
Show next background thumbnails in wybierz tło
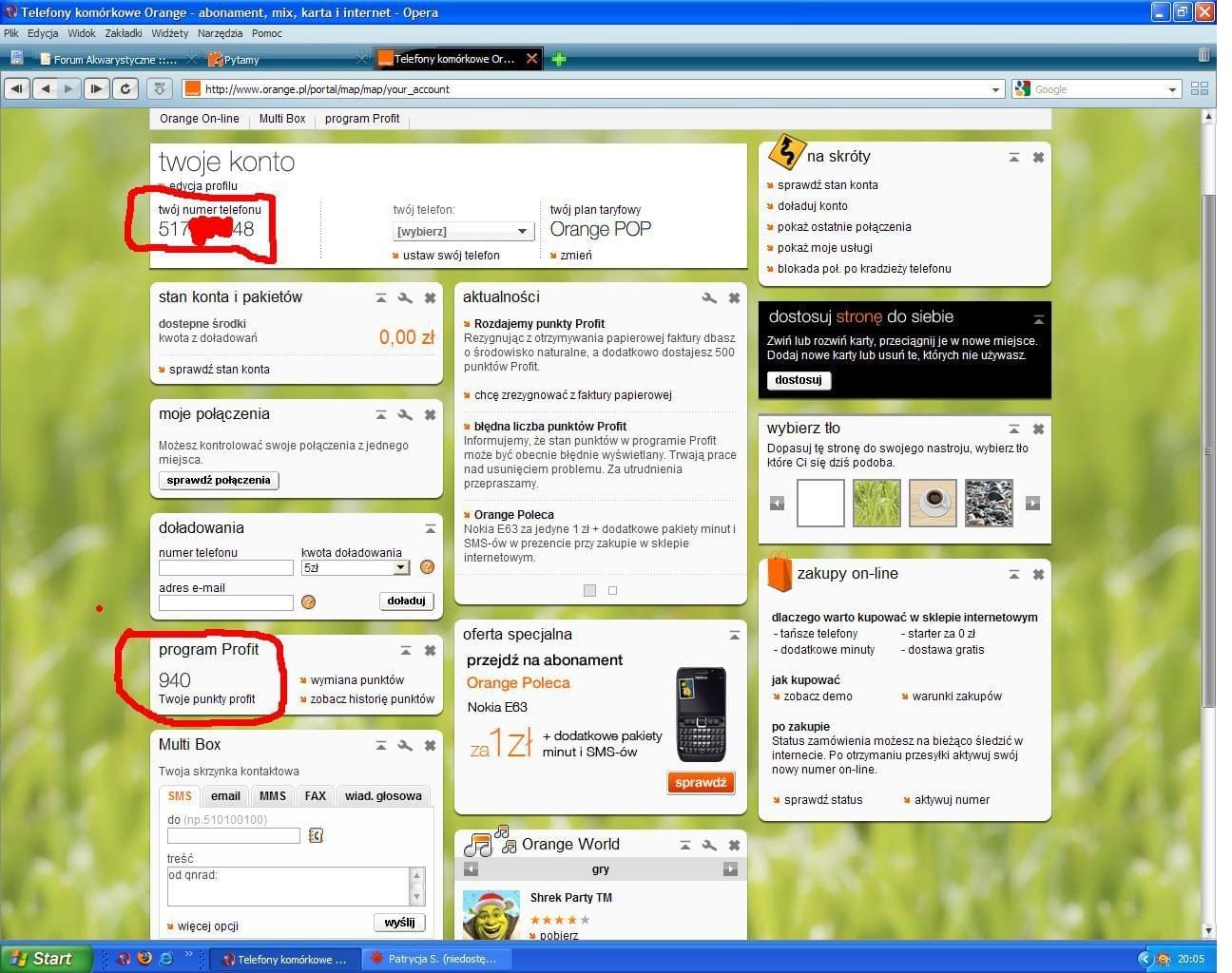click(x=1033, y=504)
